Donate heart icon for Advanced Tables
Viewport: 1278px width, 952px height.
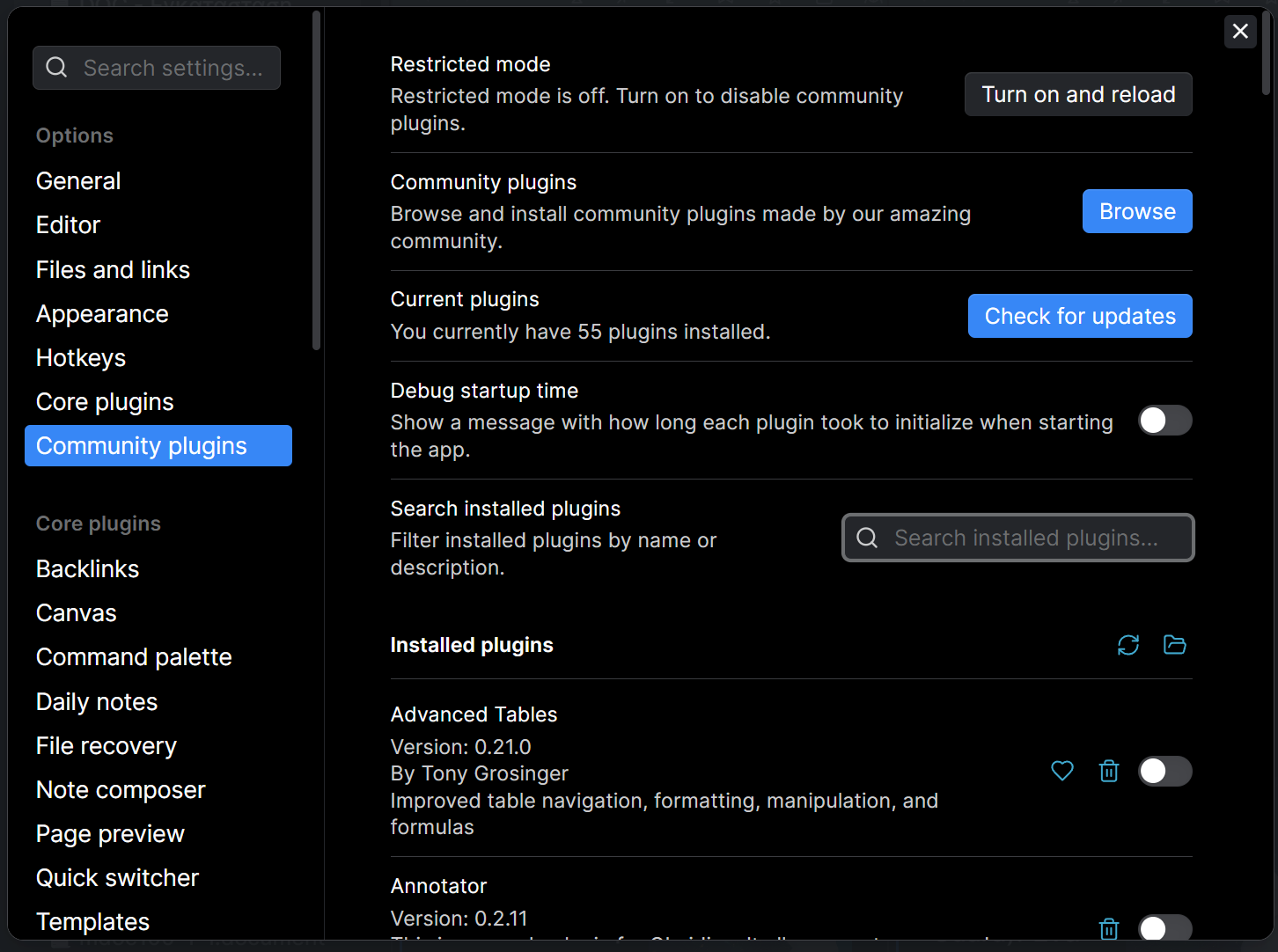click(1062, 771)
